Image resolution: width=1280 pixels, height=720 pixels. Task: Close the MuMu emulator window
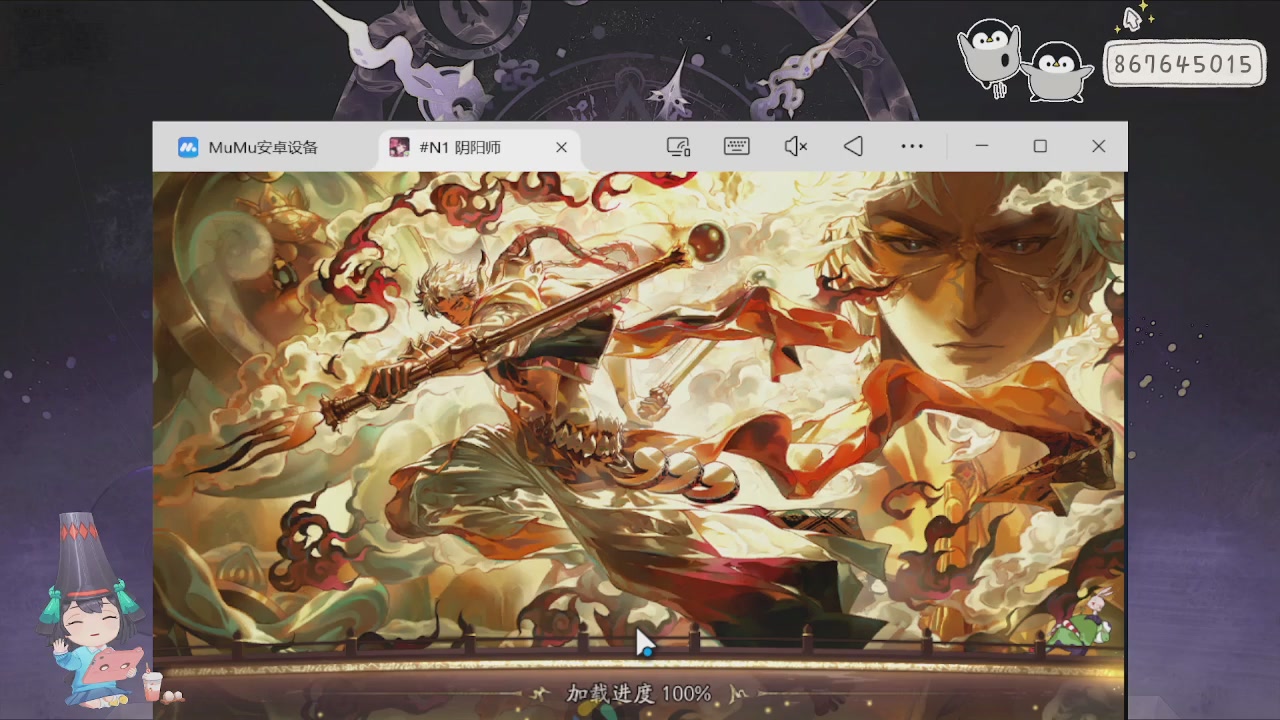coord(1099,146)
